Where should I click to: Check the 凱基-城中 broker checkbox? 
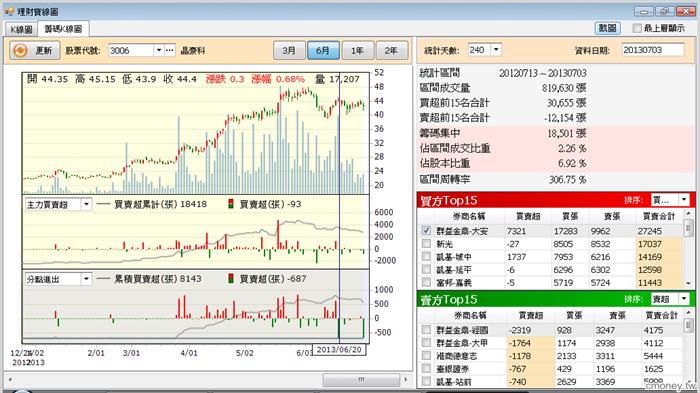[426, 257]
